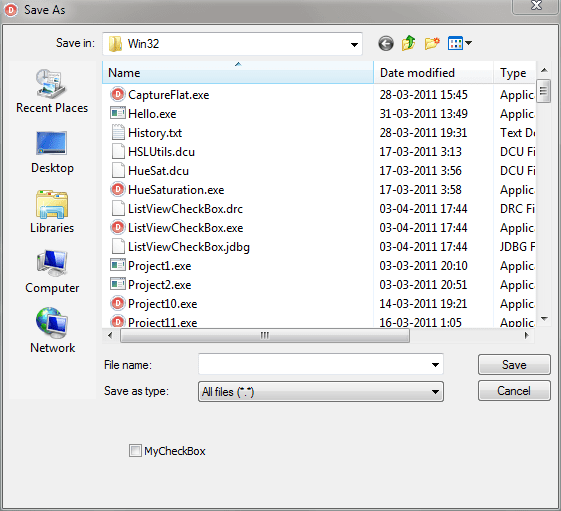Viewport: 561px width, 511px height.
Task: Click the Hello.exe file icon
Action: [118, 113]
